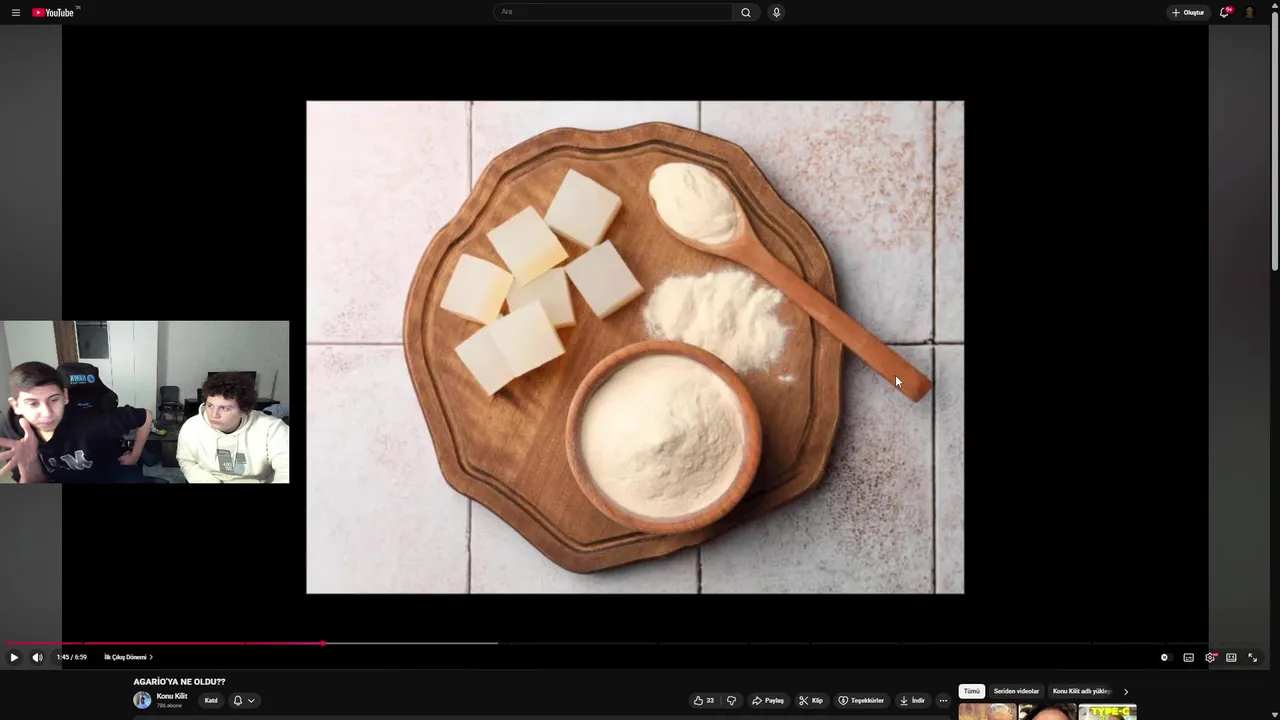Click the Teşekkürler thanks button
This screenshot has height=720, width=1280.
click(x=861, y=700)
